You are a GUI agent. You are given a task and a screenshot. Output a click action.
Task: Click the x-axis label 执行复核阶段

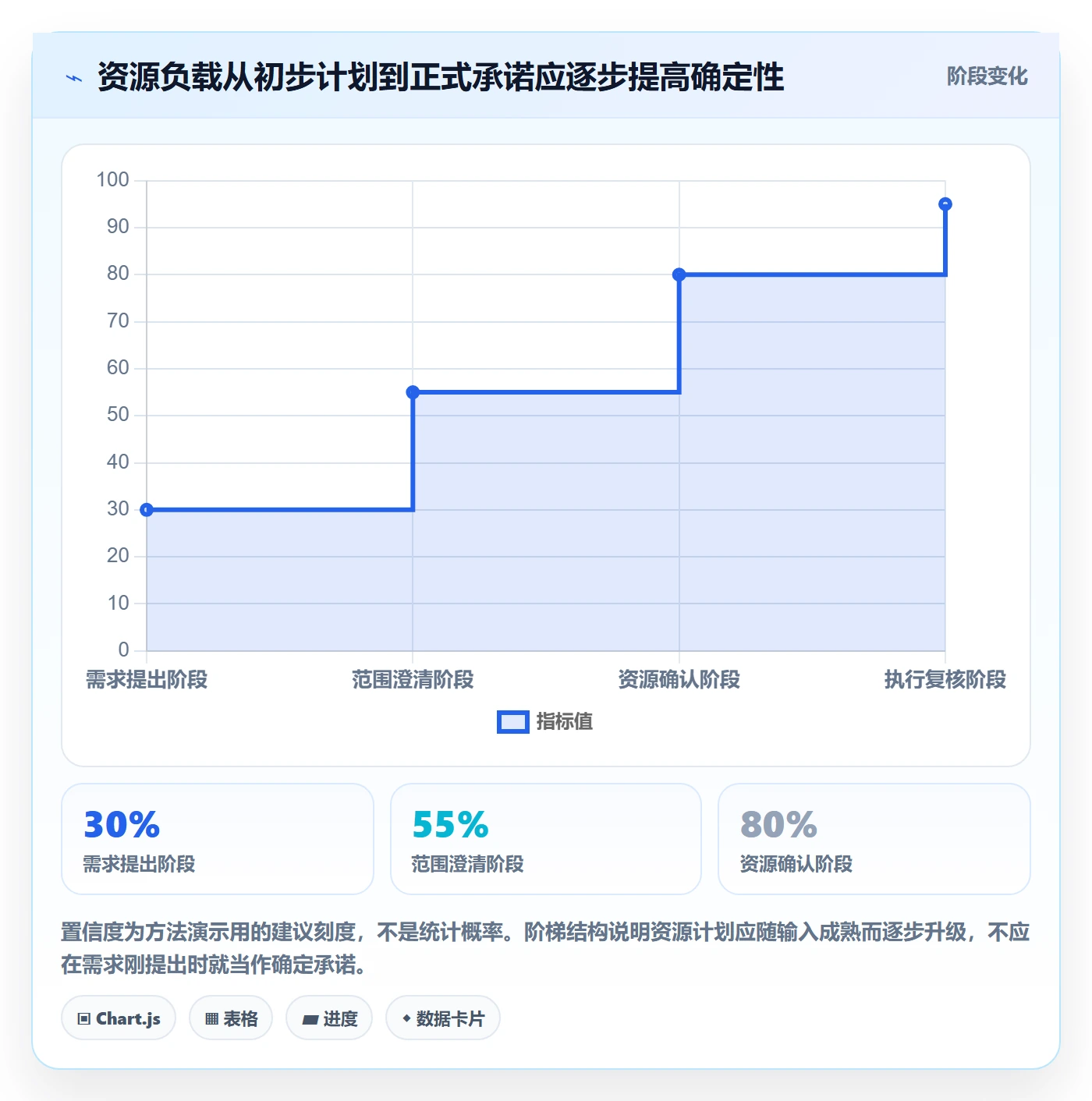[x=945, y=680]
